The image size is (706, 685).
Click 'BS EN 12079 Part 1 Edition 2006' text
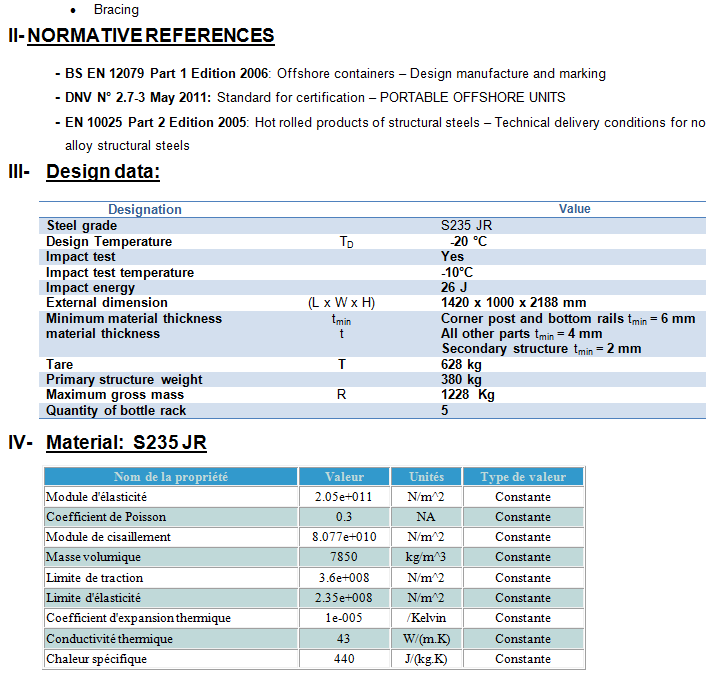click(167, 73)
